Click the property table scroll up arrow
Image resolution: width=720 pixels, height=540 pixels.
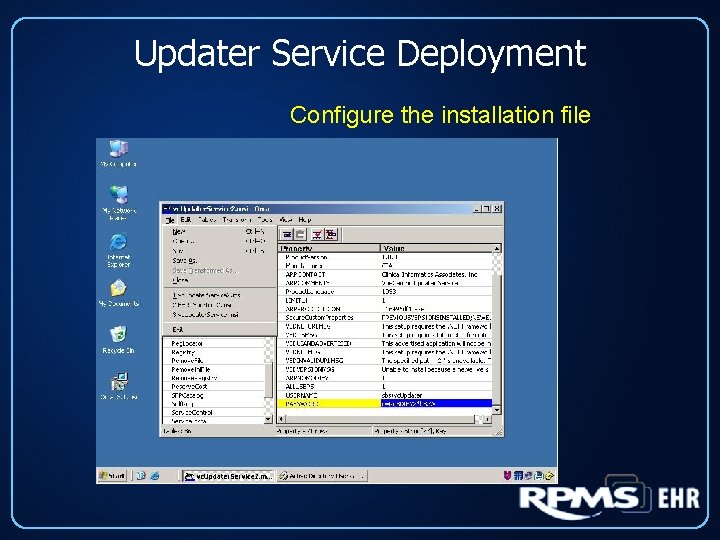click(x=497, y=248)
